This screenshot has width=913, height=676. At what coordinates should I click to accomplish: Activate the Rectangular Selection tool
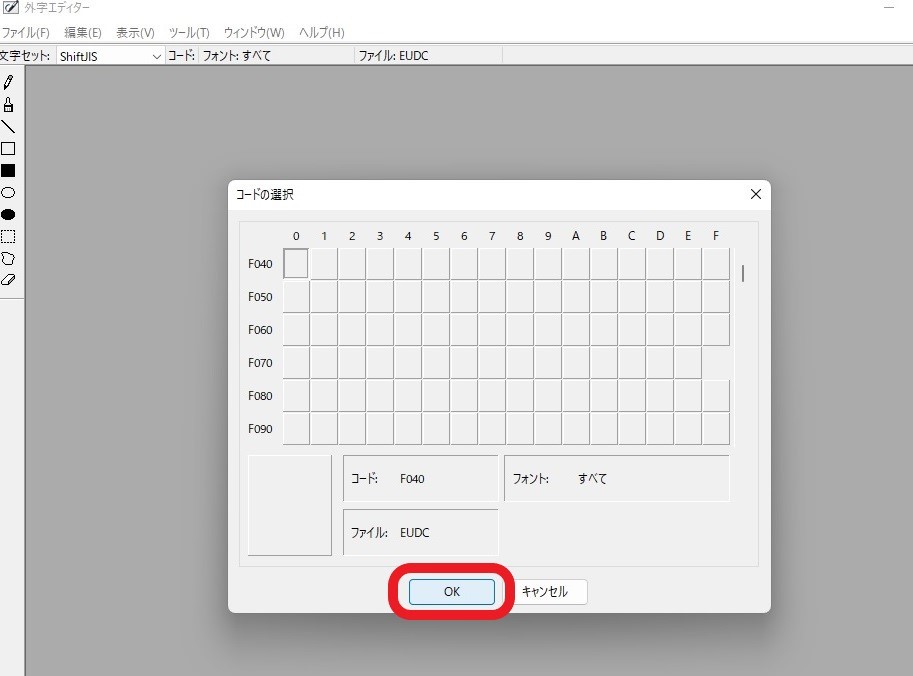pos(8,236)
